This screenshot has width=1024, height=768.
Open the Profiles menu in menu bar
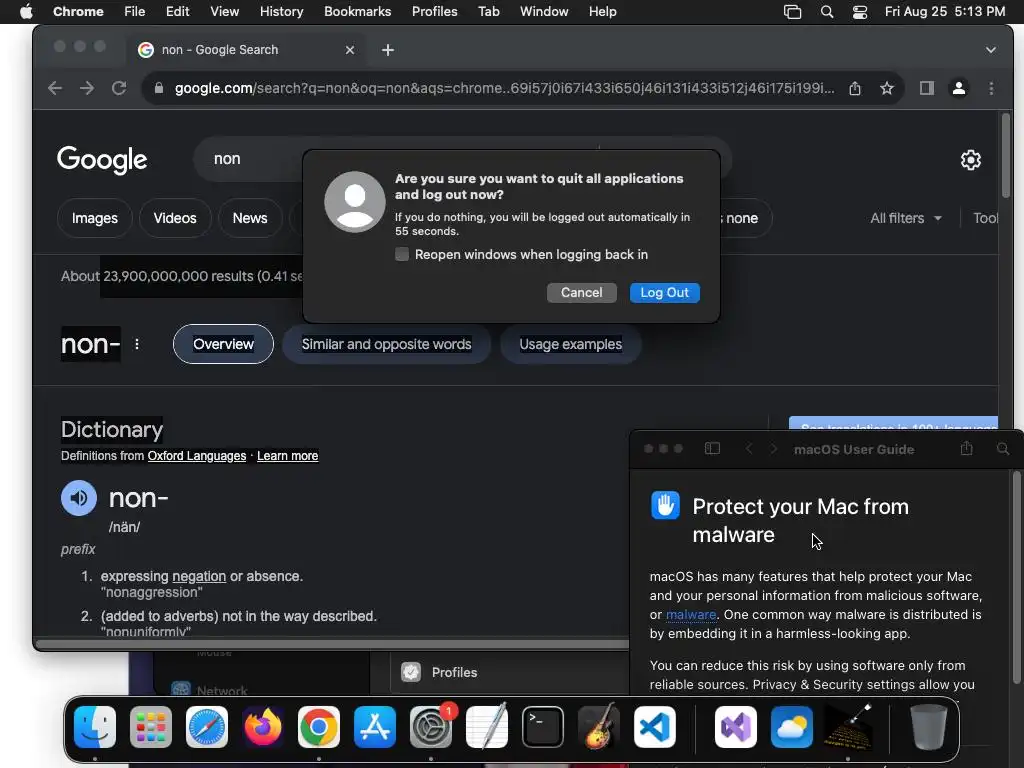pos(434,12)
